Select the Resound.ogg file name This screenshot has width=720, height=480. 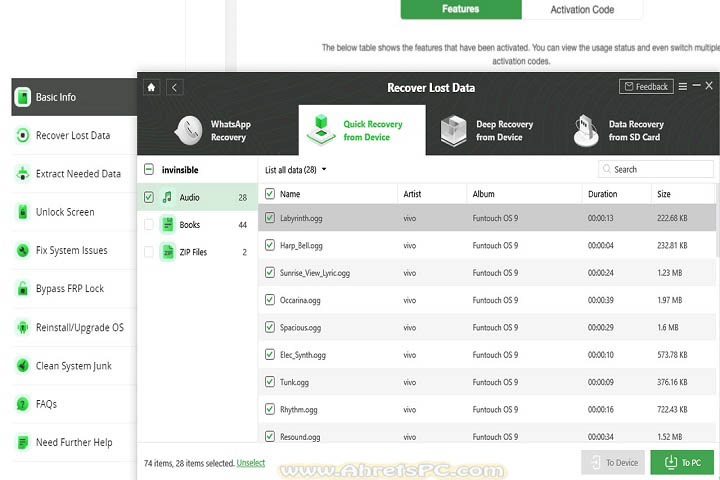click(x=300, y=436)
